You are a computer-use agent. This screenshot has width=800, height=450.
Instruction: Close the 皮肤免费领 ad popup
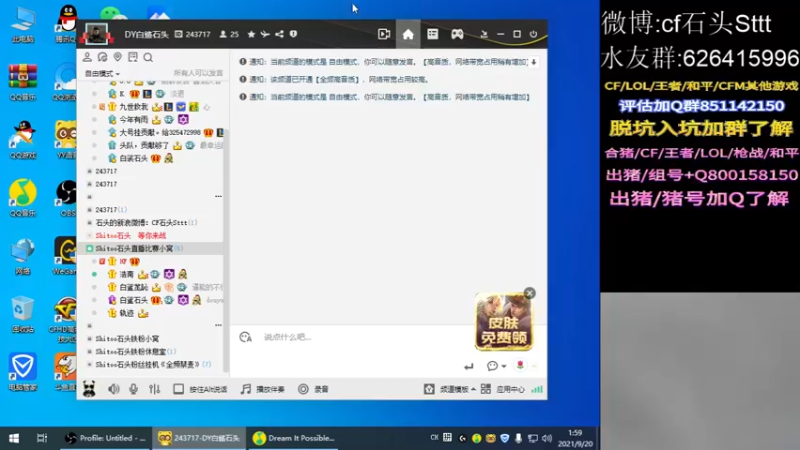[530, 293]
